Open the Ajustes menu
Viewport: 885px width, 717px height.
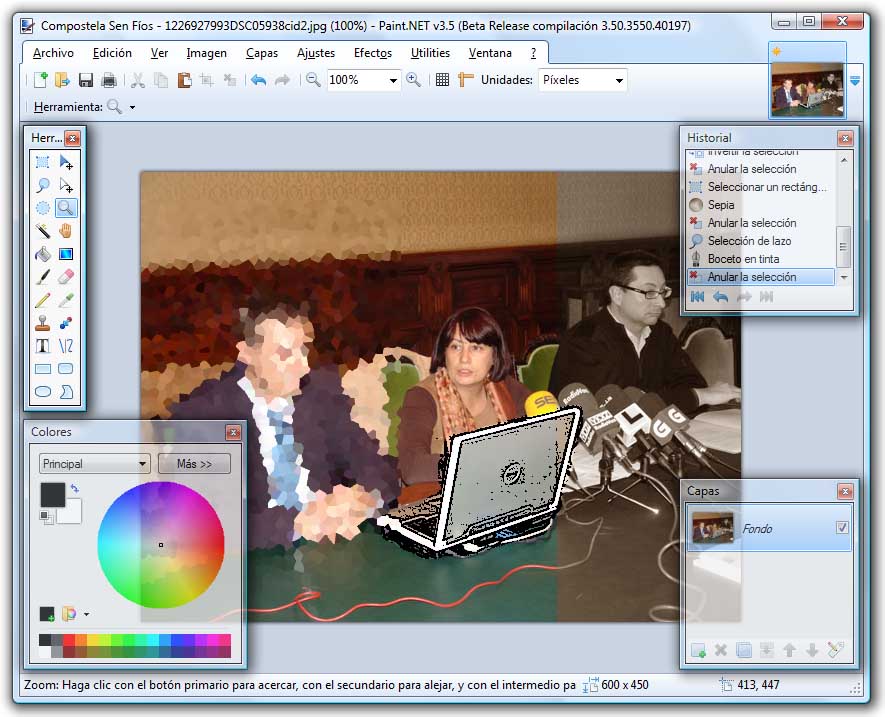[316, 53]
